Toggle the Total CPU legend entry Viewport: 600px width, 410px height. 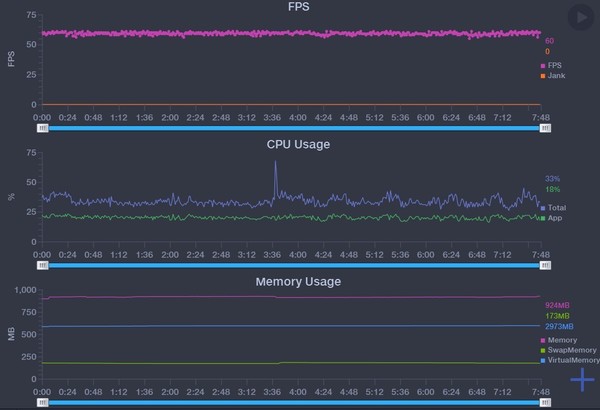[x=553, y=208]
